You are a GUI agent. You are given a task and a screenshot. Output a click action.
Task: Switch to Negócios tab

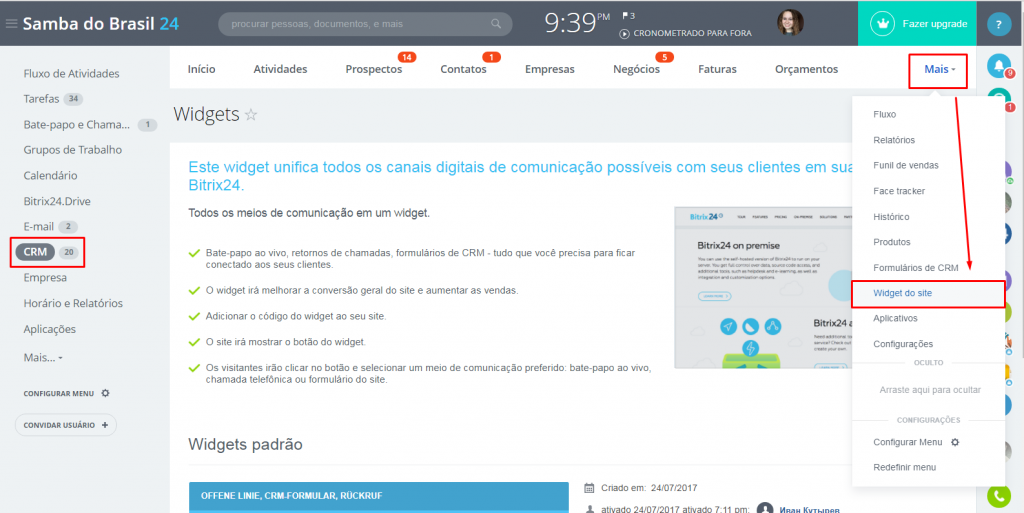(636, 69)
